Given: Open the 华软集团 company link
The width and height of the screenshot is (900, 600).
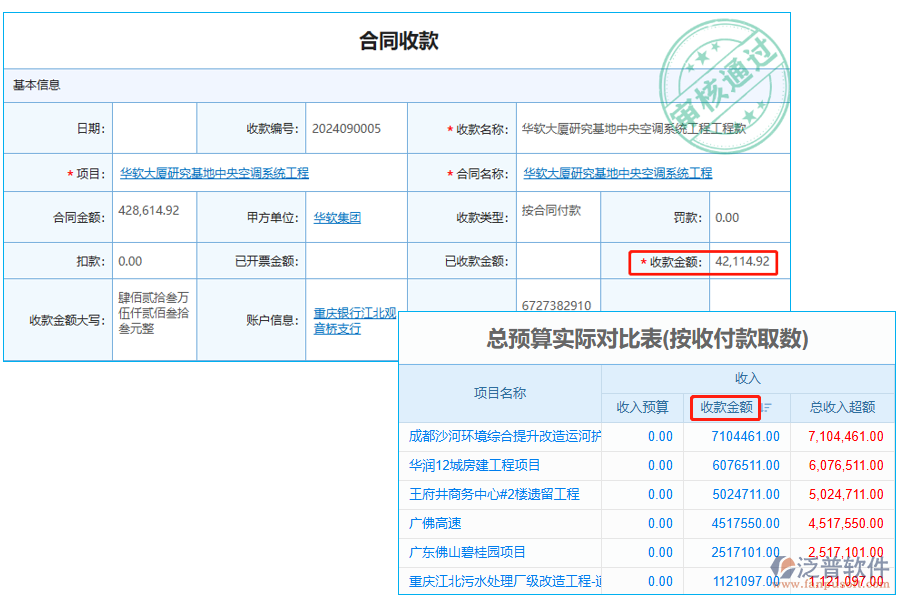Looking at the screenshot, I should tap(338, 217).
